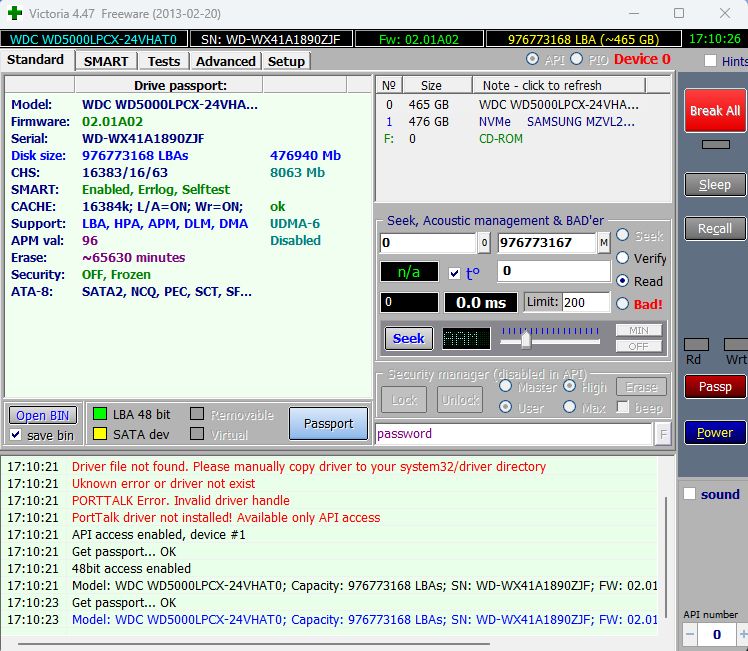Click the small 0 button beside start LBA

(x=484, y=243)
